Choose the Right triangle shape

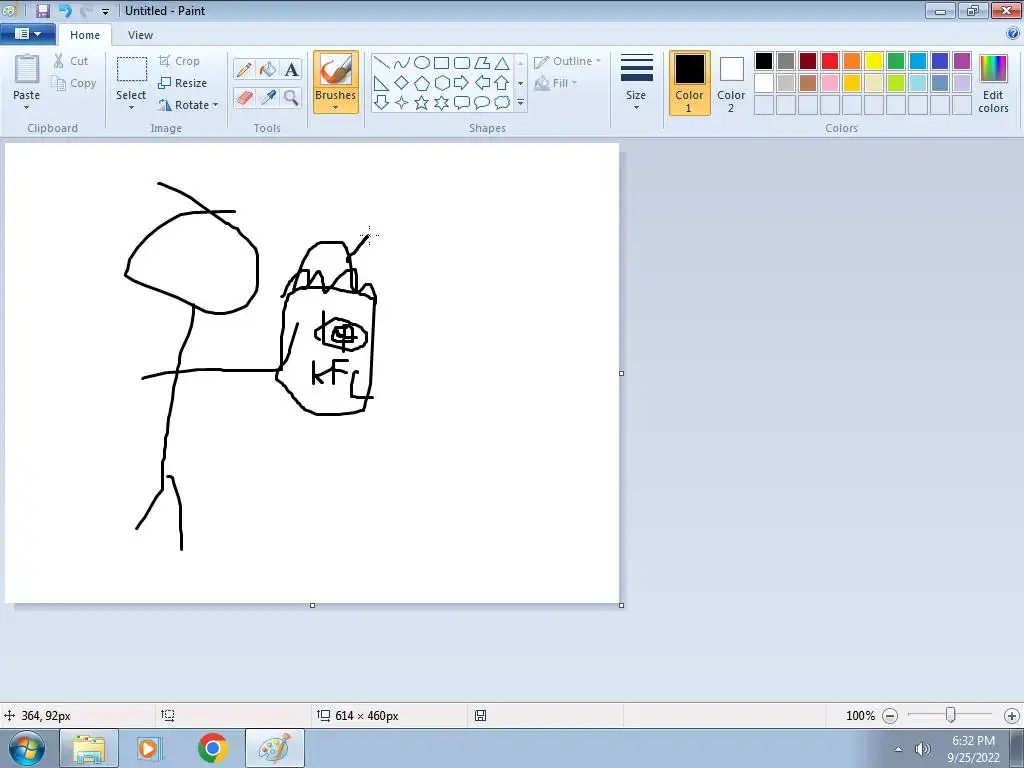tap(381, 83)
